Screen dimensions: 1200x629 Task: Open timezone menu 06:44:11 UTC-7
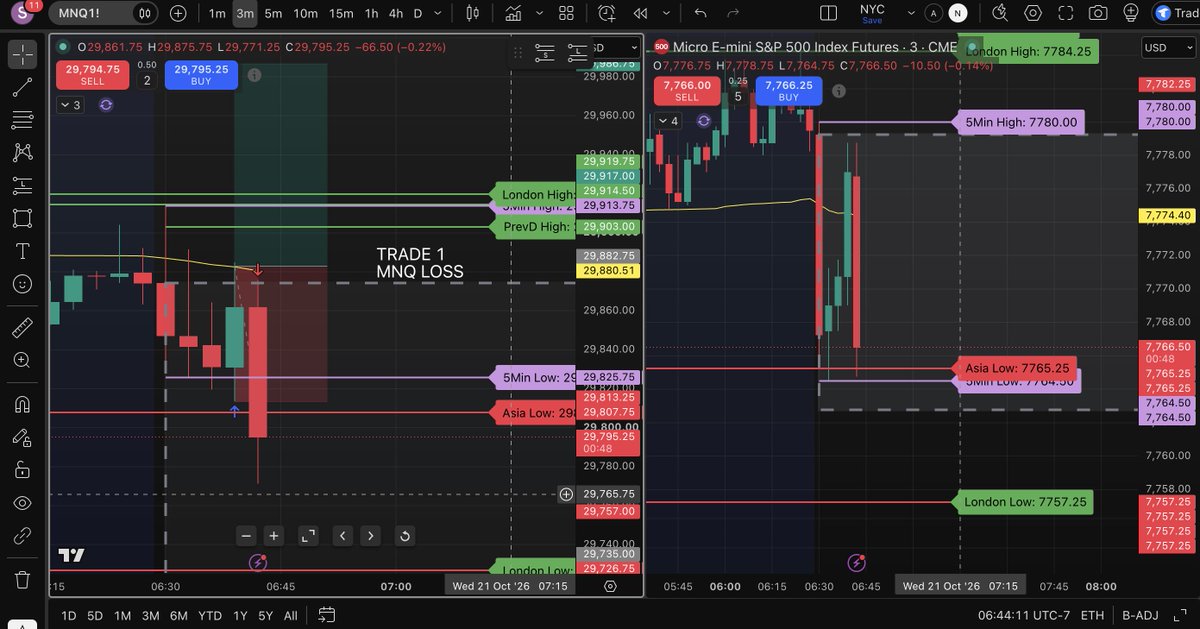point(1023,615)
